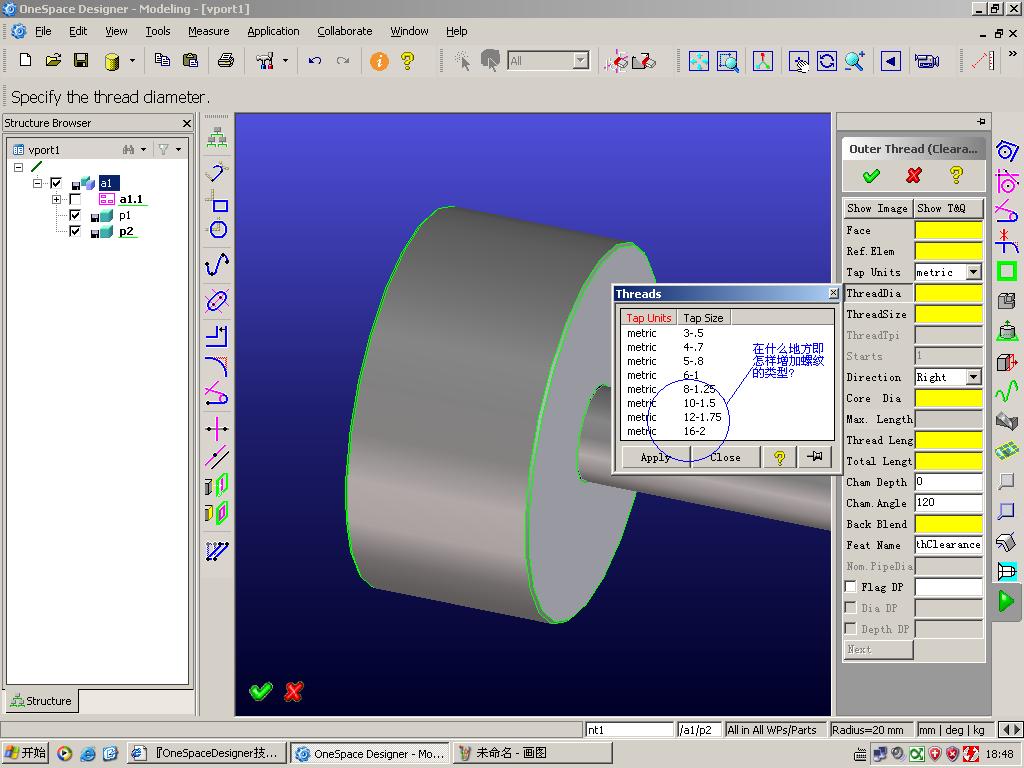
Task: Click the Save diskette toolbar icon
Action: point(81,61)
